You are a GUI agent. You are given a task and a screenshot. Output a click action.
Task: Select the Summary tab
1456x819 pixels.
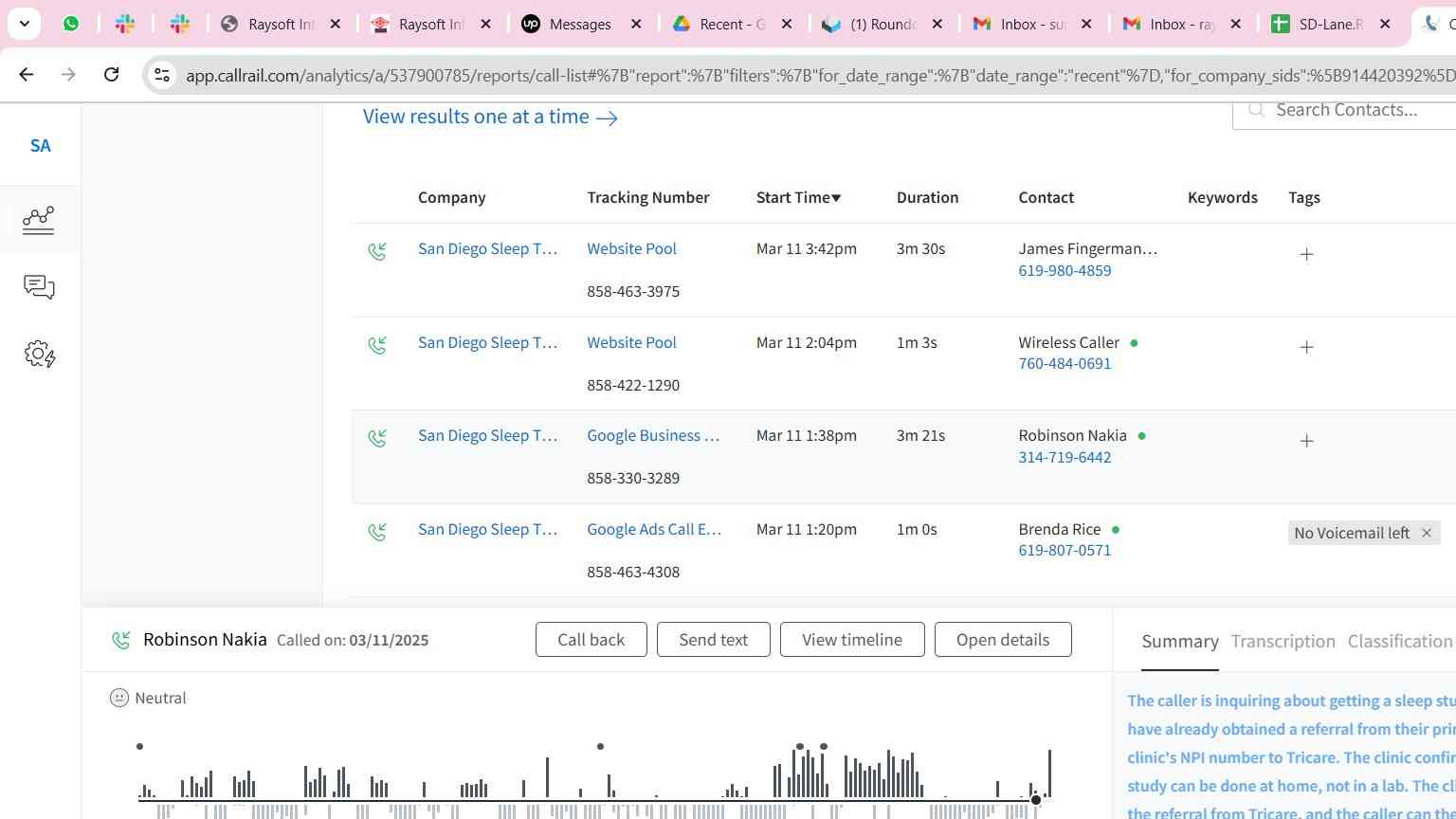tap(1180, 642)
